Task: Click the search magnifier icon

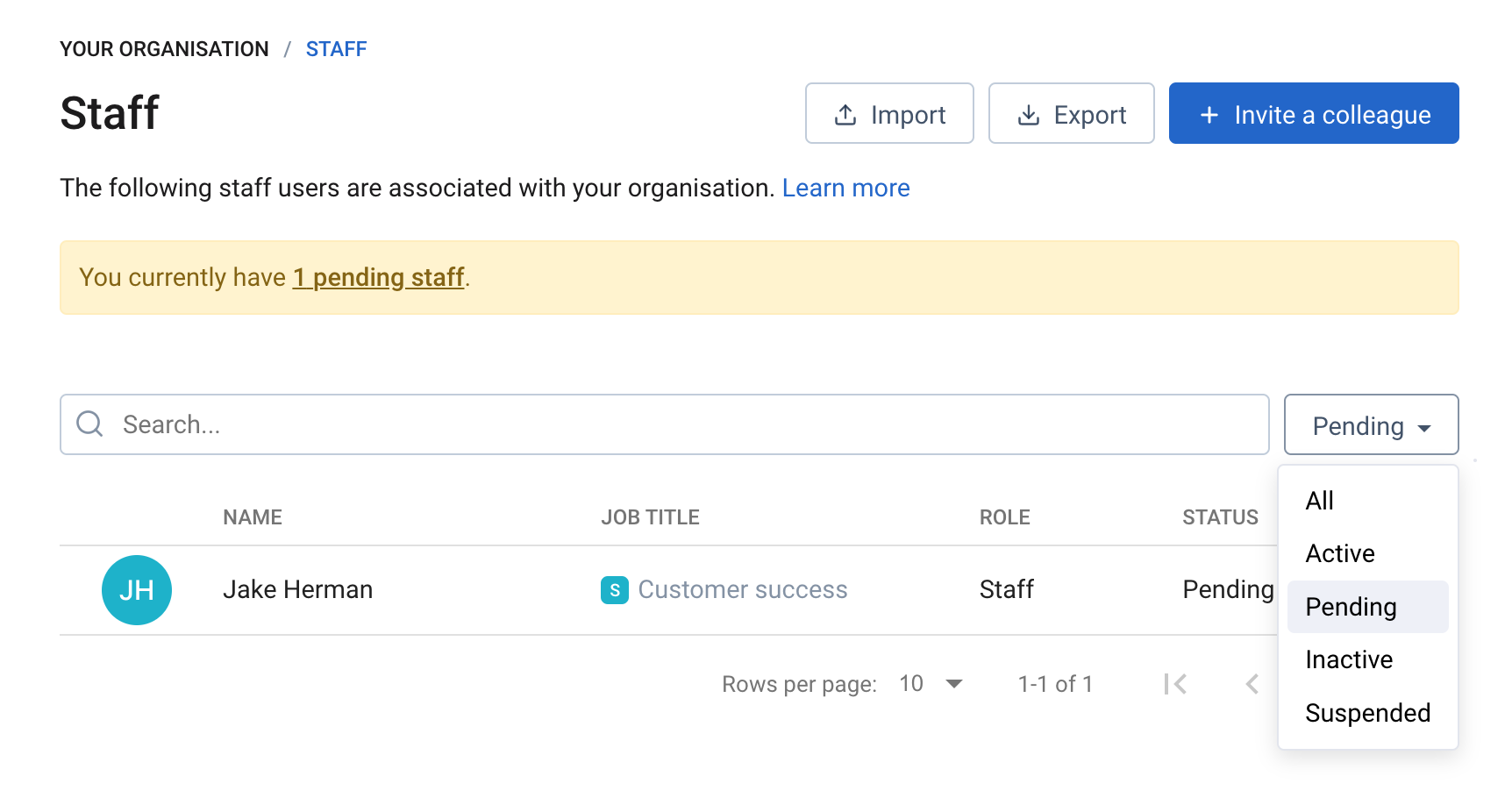Action: [89, 424]
